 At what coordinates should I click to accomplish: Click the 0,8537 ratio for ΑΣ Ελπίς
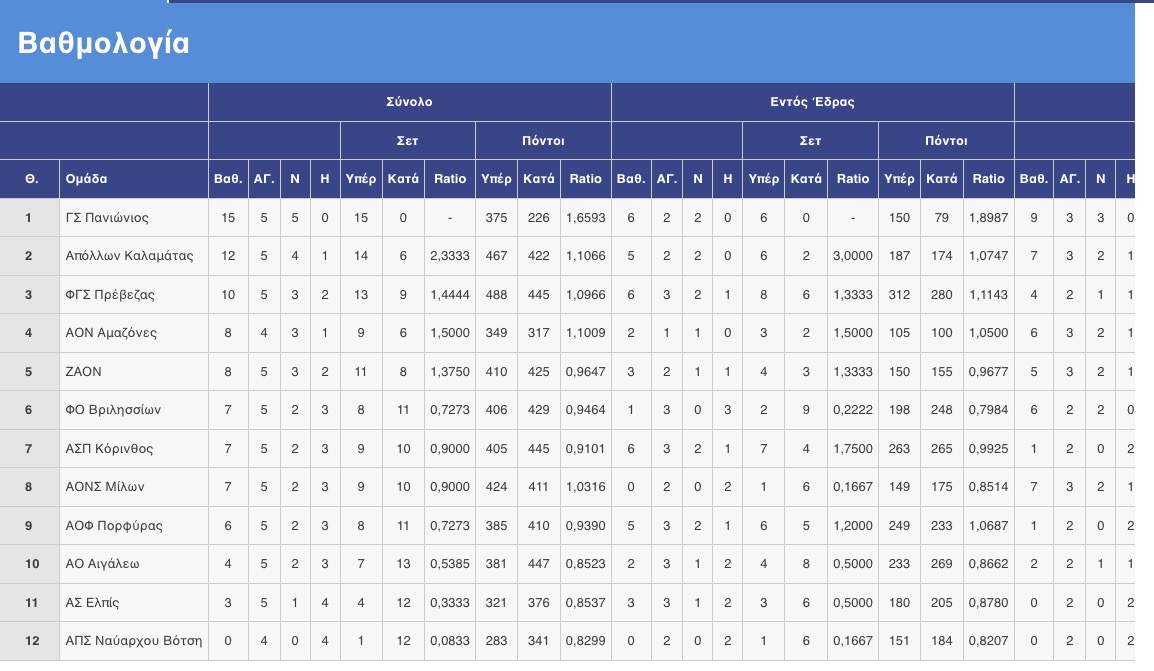[x=586, y=603]
